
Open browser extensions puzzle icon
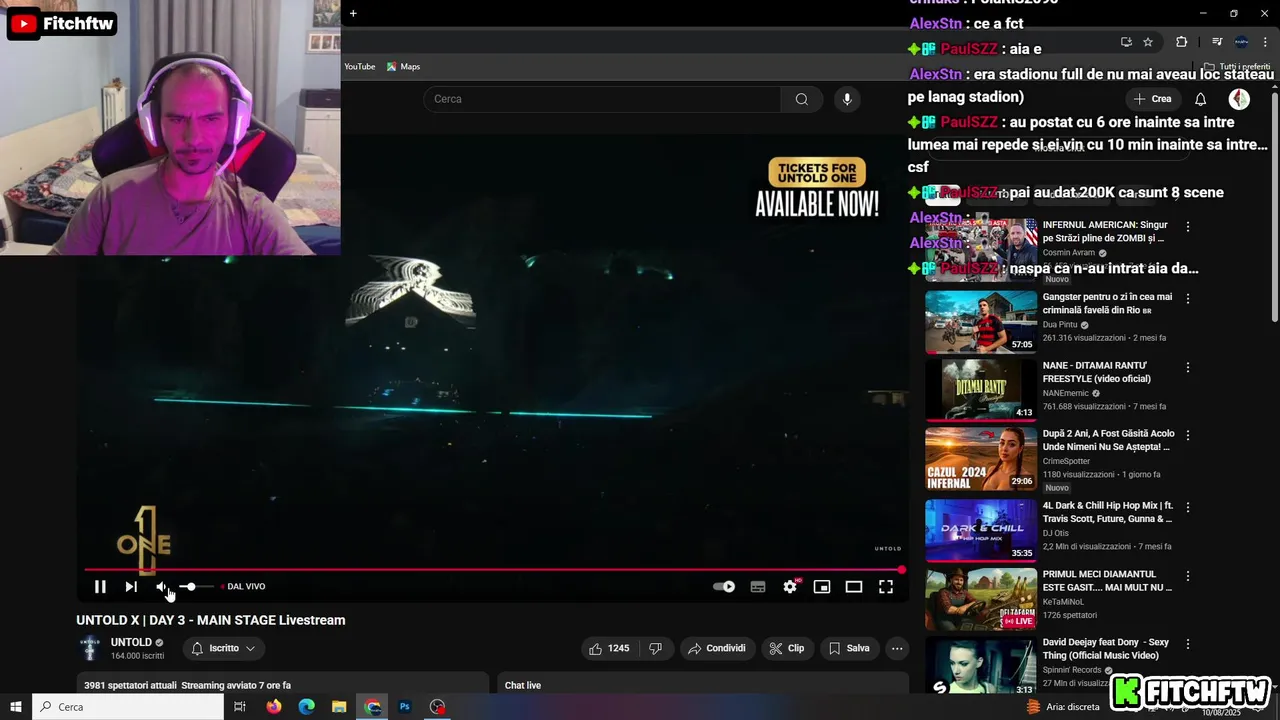[1182, 42]
